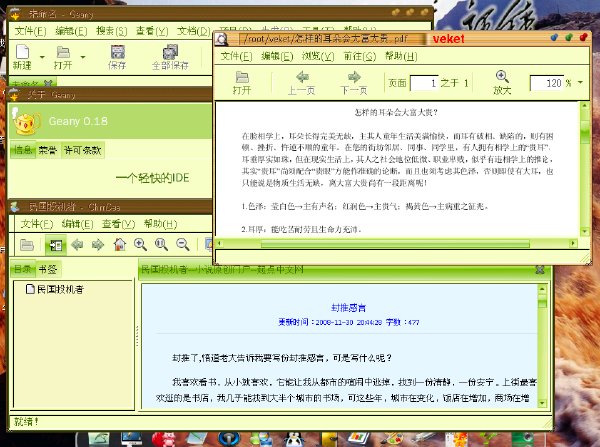Close the ChmSee content tab with X button

[x=540, y=270]
